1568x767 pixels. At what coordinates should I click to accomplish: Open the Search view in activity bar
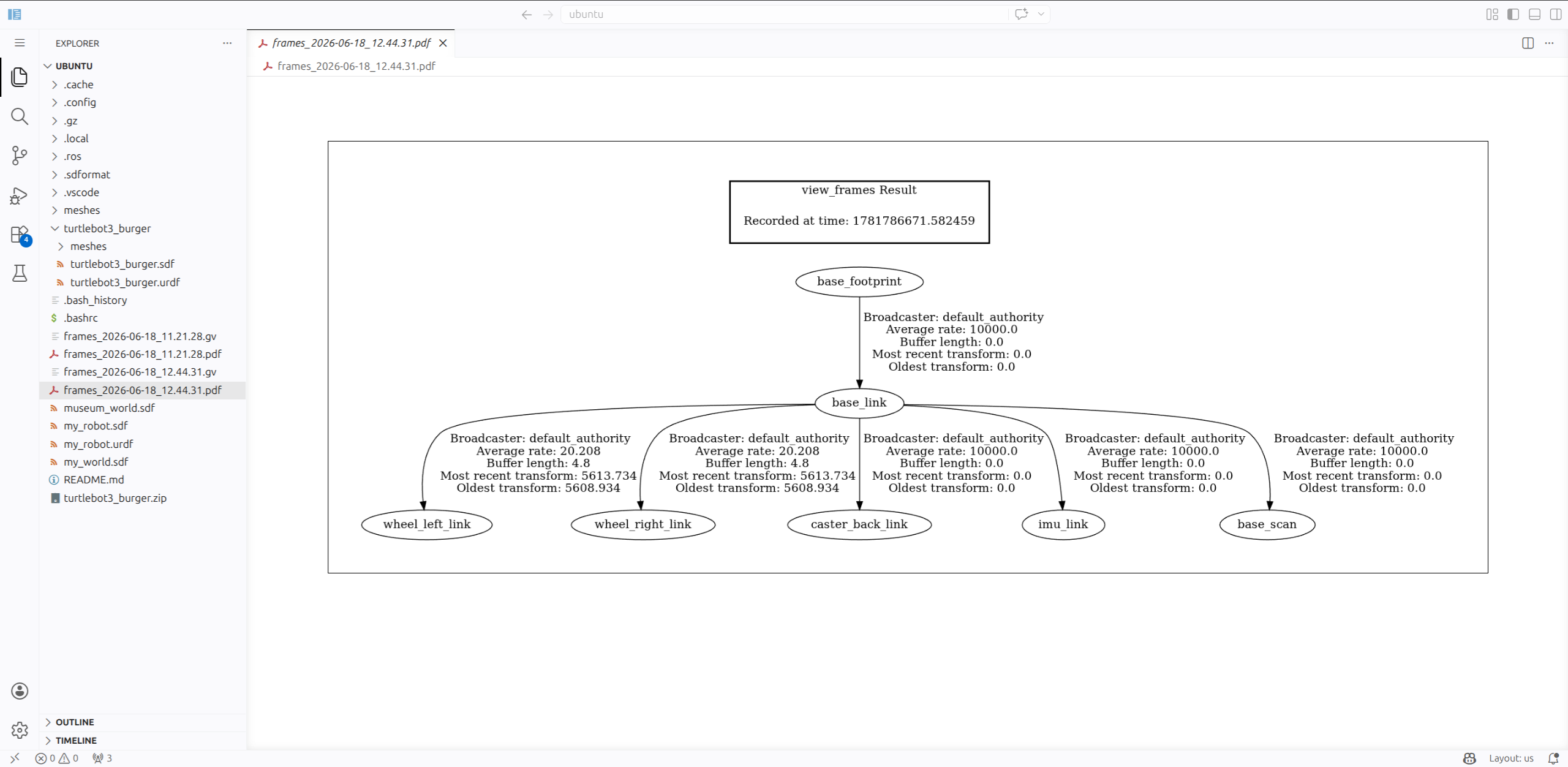pos(20,116)
